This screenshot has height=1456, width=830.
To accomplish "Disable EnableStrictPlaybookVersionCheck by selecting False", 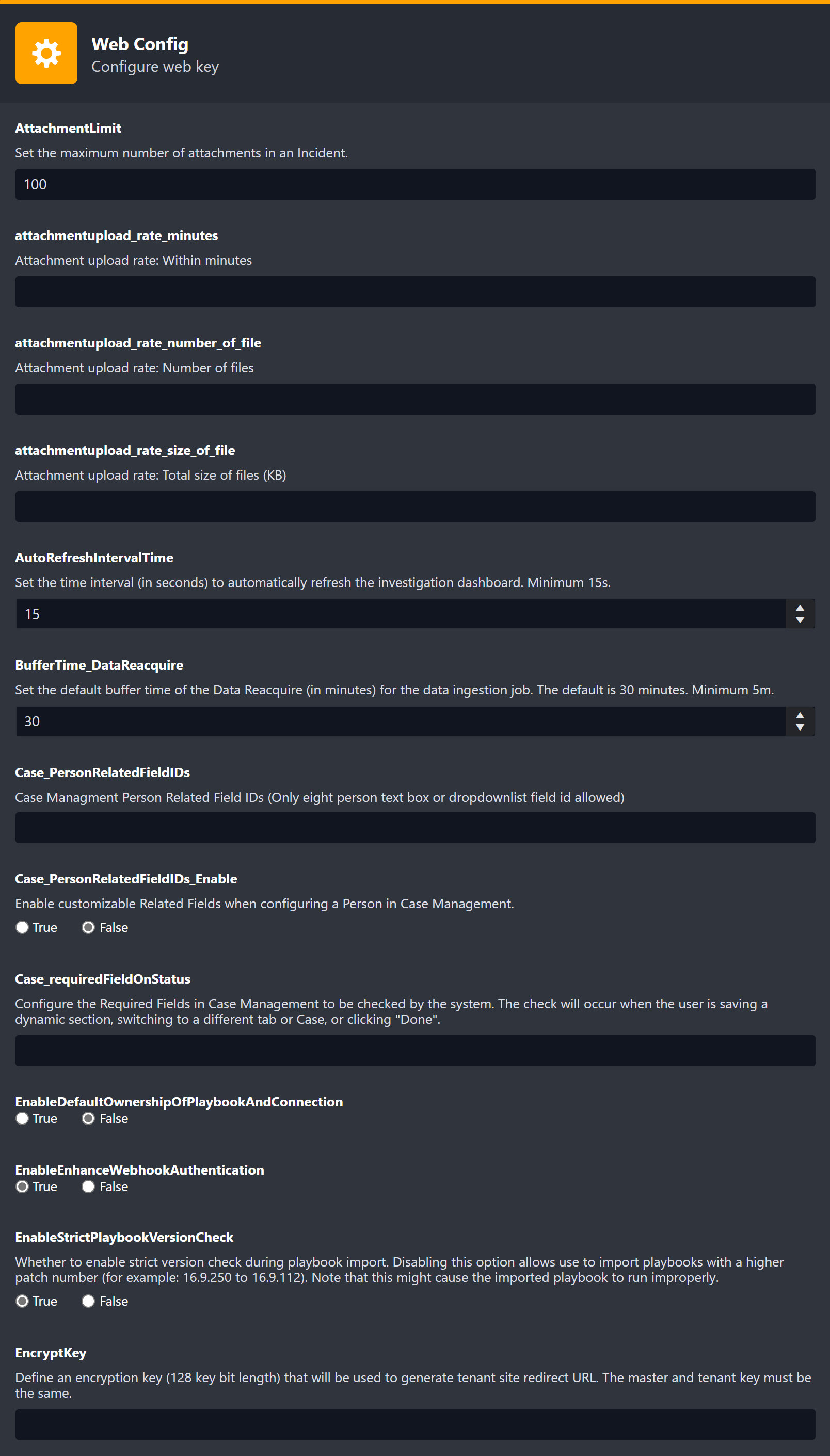I will point(88,1301).
